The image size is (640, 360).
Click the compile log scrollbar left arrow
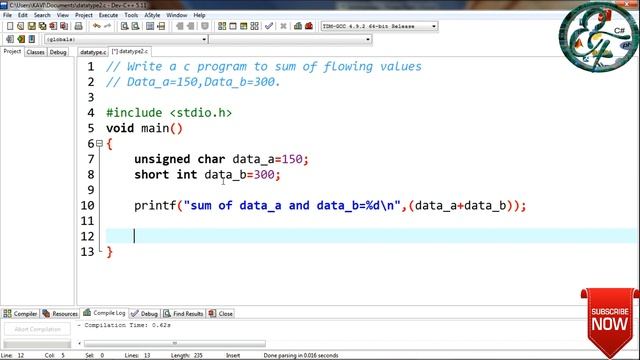(x=80, y=343)
